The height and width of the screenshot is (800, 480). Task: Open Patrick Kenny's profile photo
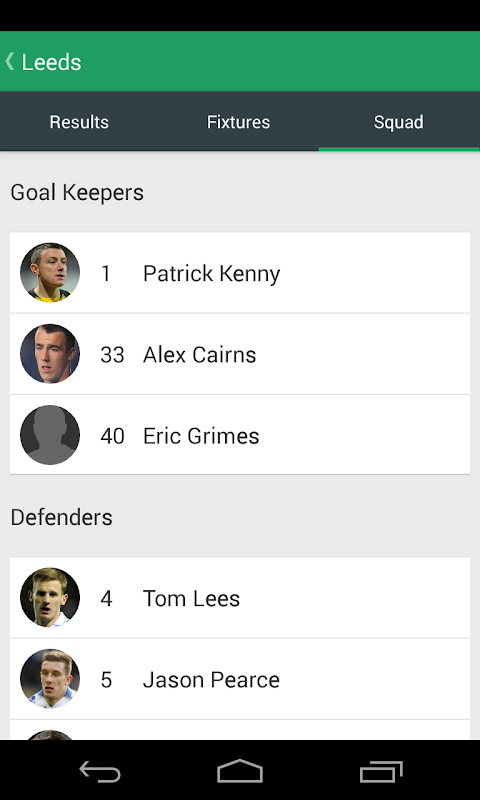click(x=50, y=272)
